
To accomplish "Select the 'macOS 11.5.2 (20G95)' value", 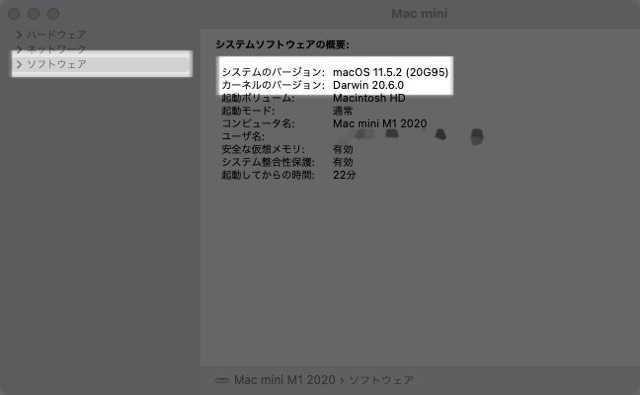I will coord(391,72).
